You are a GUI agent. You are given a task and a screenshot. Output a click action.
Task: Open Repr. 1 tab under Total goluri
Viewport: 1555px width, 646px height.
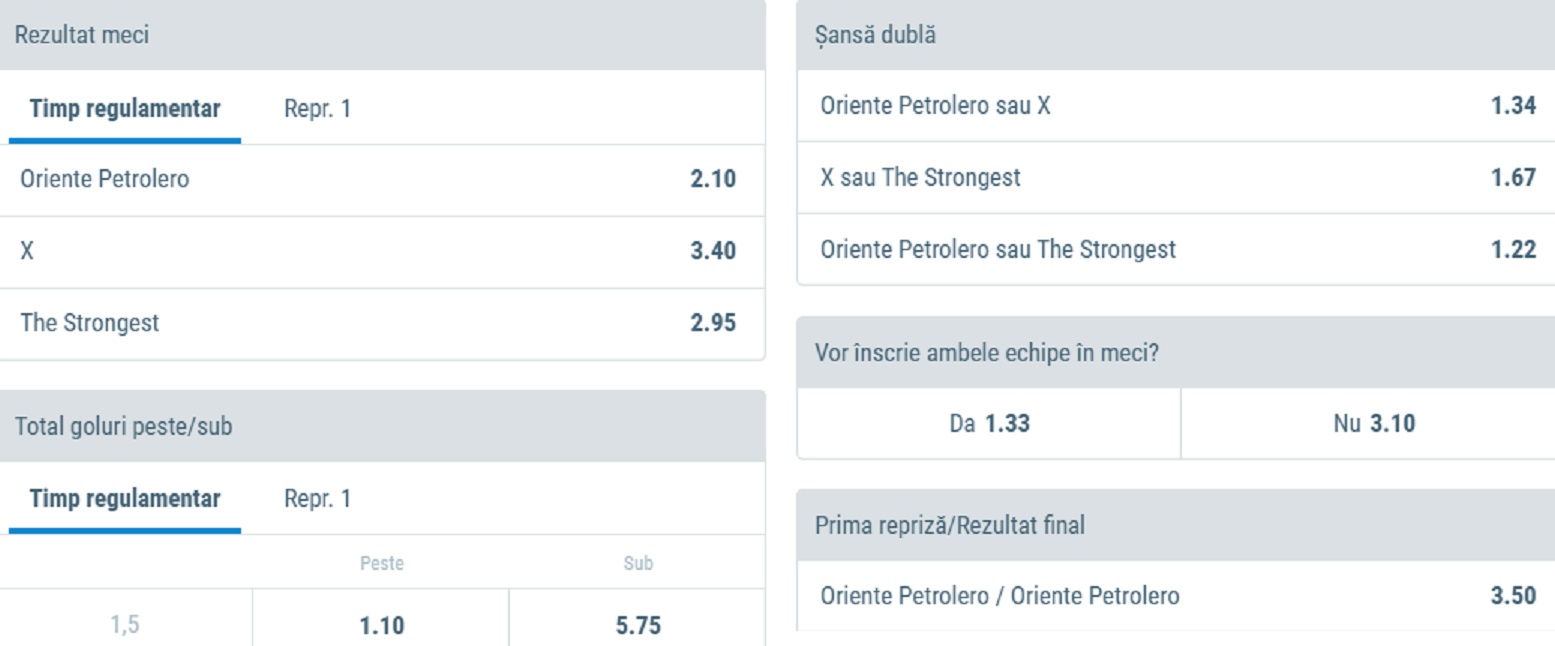click(x=318, y=498)
